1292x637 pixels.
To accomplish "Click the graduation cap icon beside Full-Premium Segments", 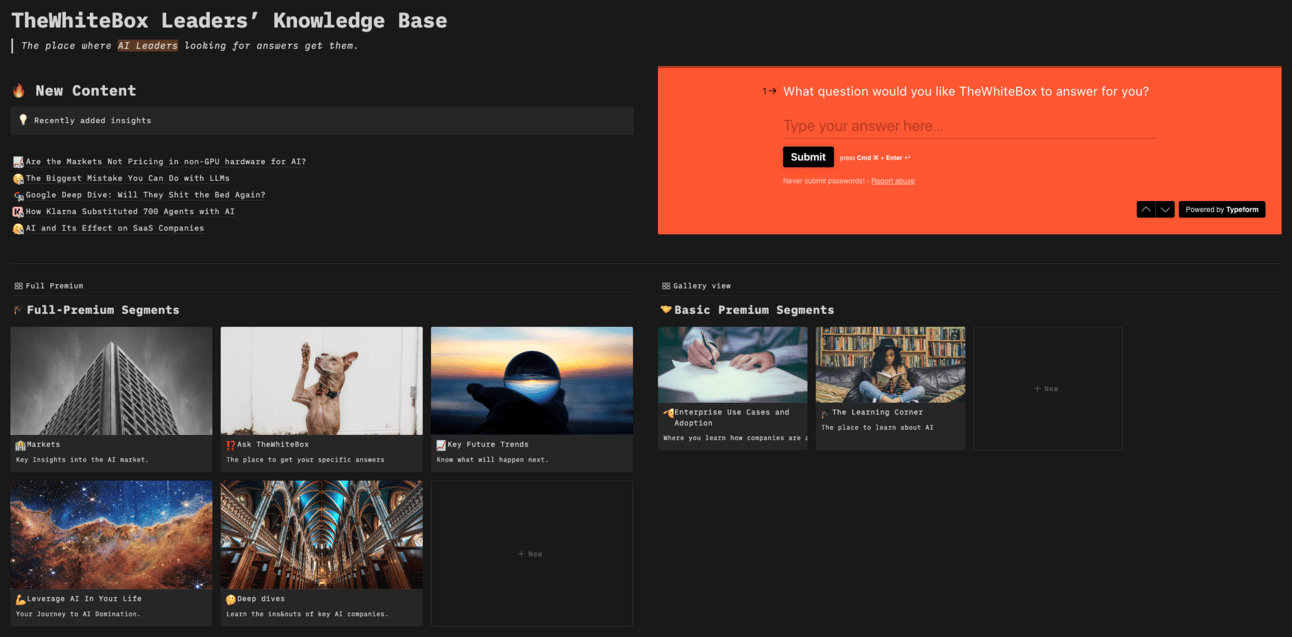I will 18,310.
